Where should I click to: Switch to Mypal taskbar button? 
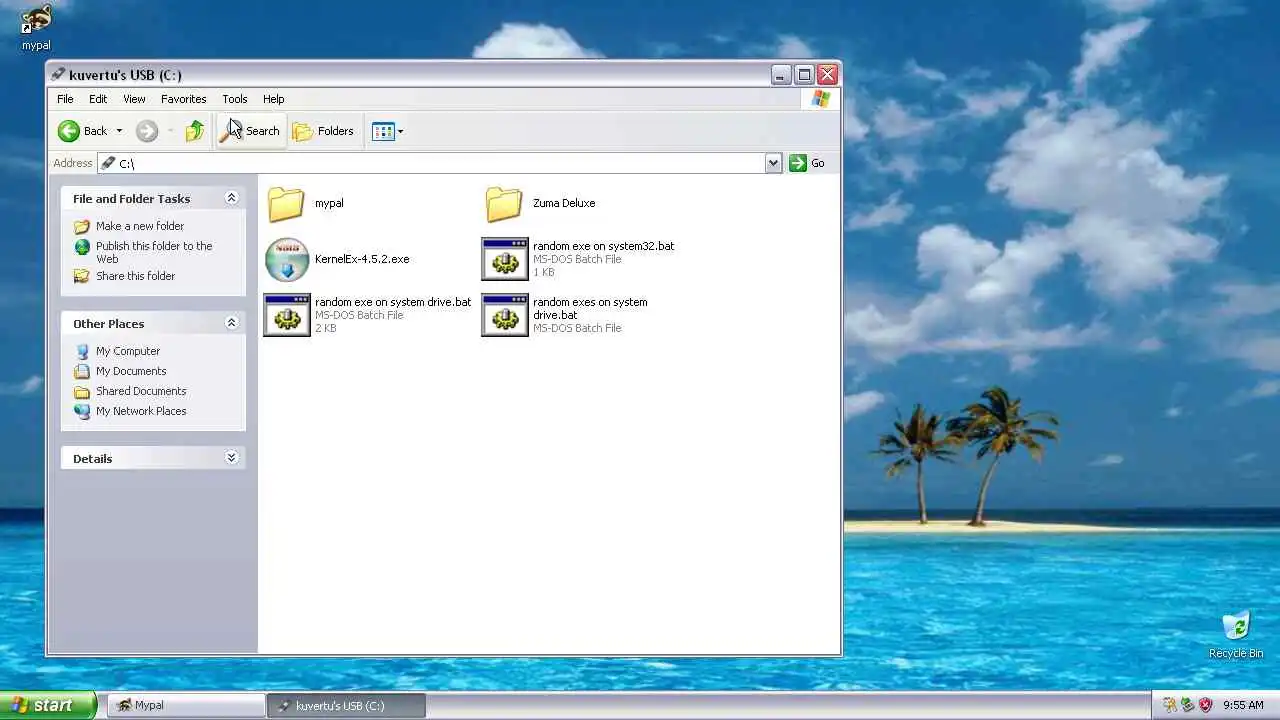coord(185,705)
